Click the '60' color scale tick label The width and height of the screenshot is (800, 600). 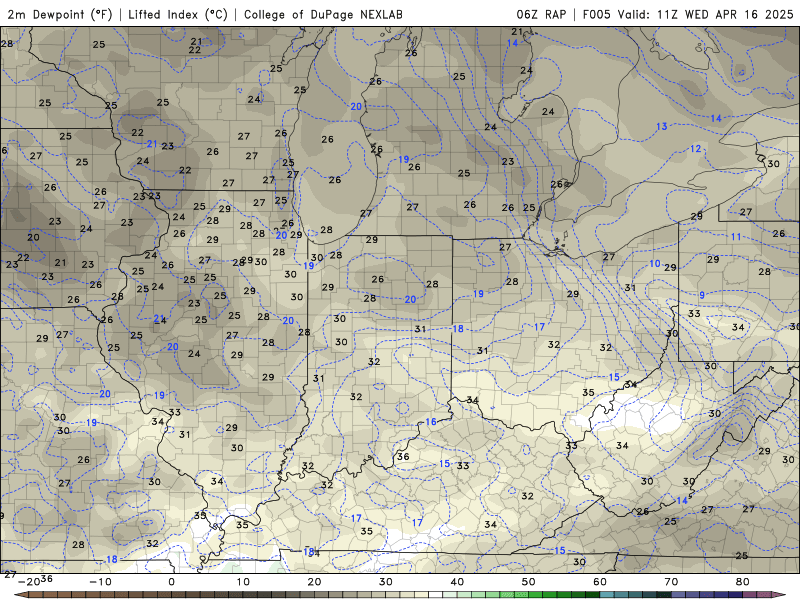click(x=600, y=582)
